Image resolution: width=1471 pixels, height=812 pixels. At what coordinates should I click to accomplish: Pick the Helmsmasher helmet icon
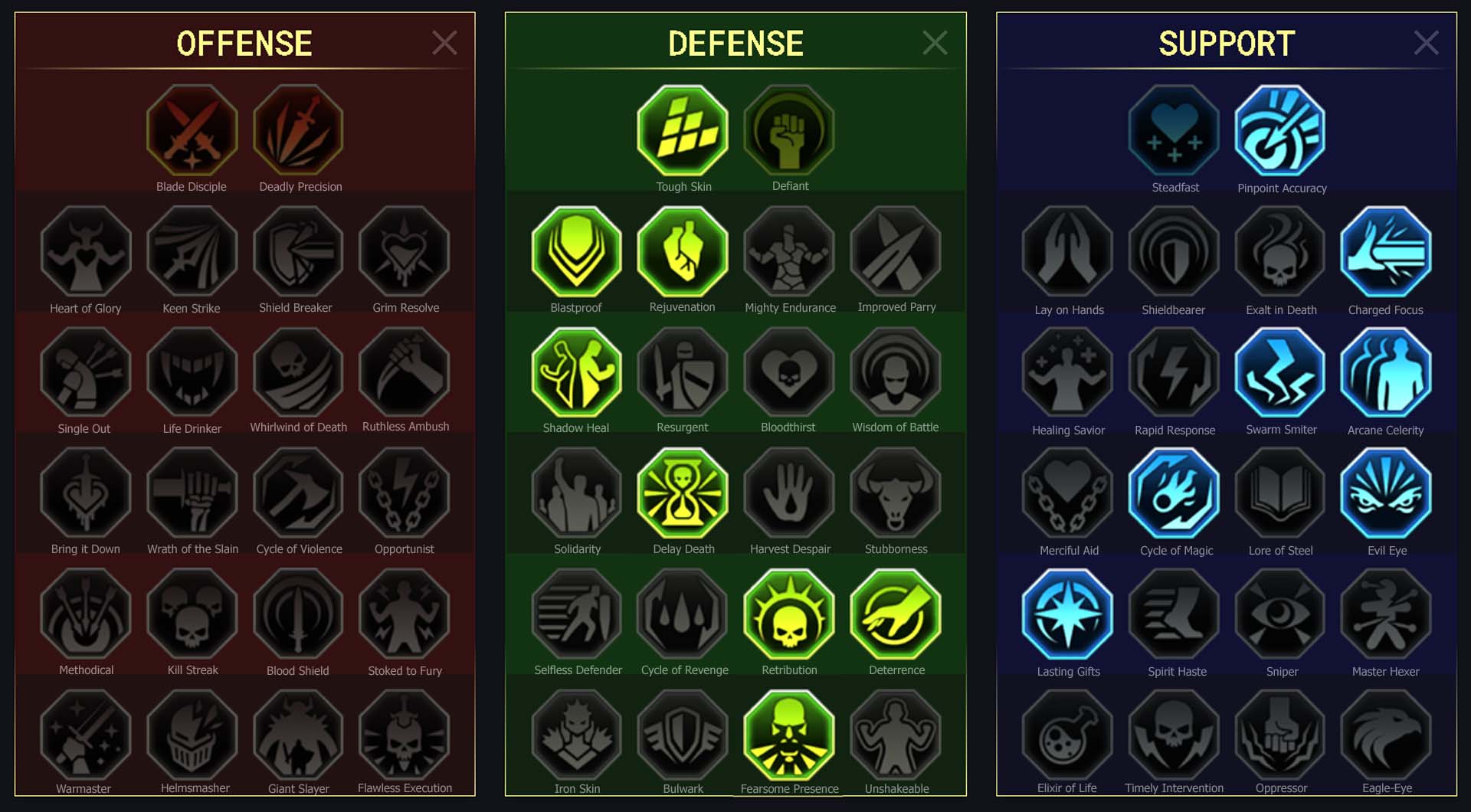pyautogui.click(x=192, y=735)
